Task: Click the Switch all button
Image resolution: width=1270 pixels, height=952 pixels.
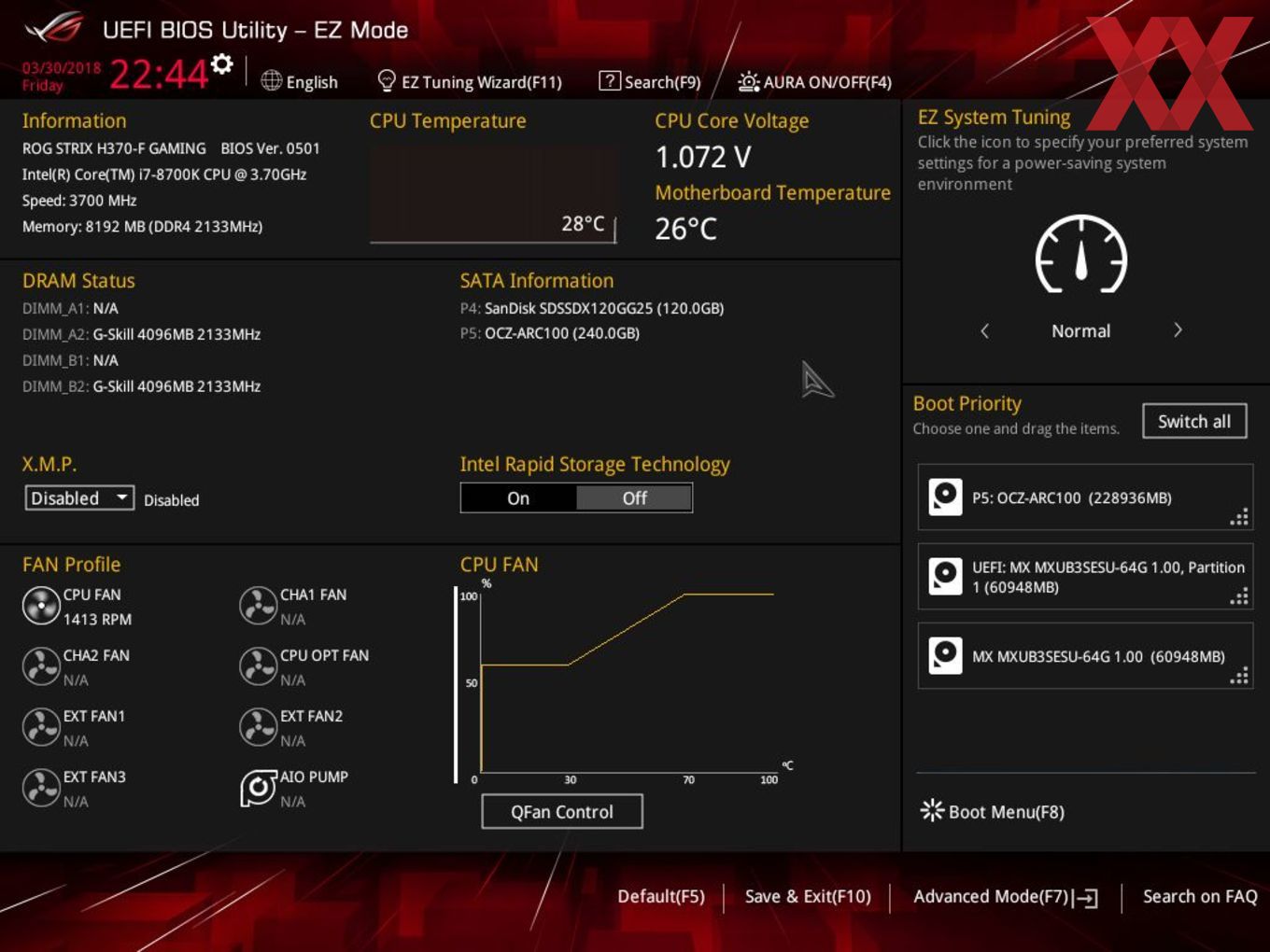Action: 1194,421
